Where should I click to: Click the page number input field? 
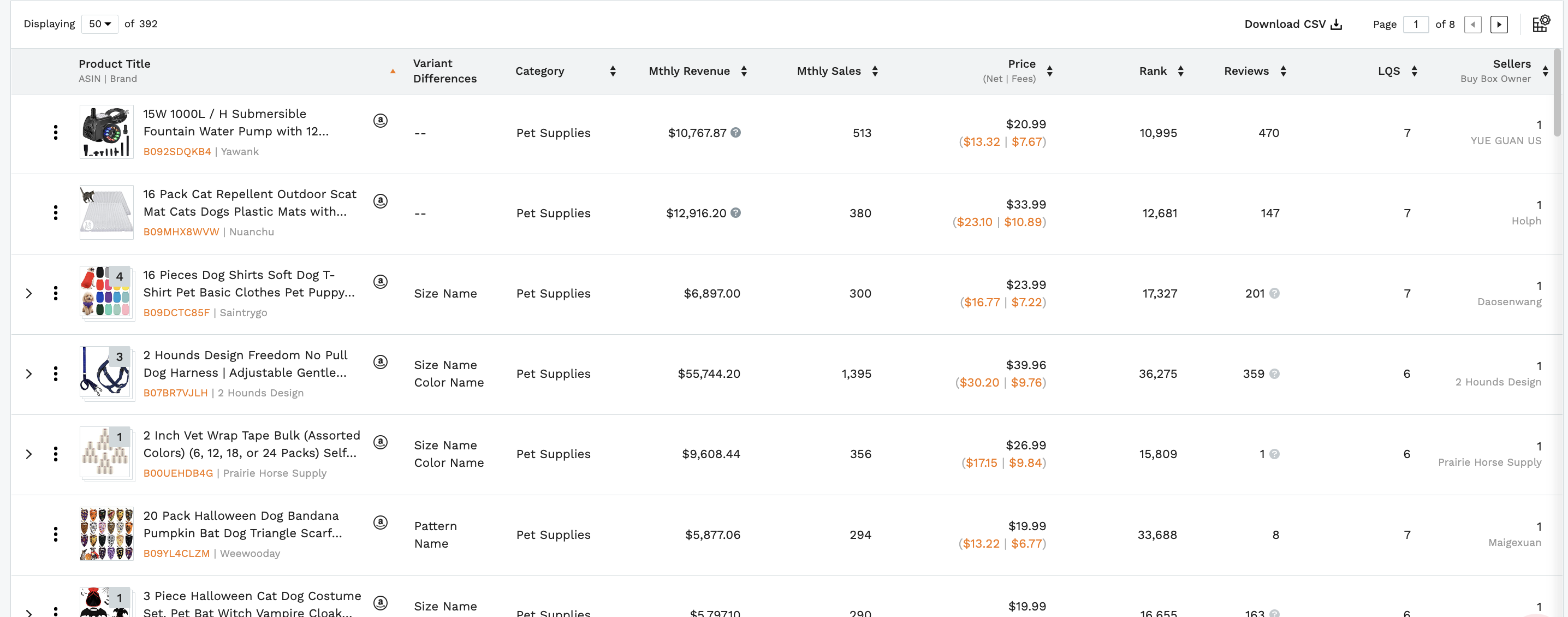click(x=1416, y=25)
